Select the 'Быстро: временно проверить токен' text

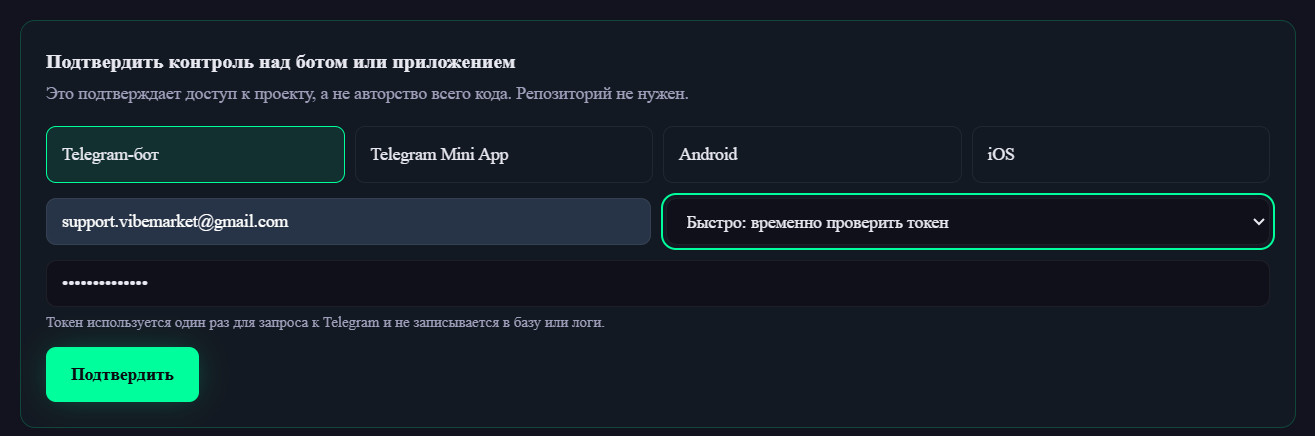coord(817,222)
